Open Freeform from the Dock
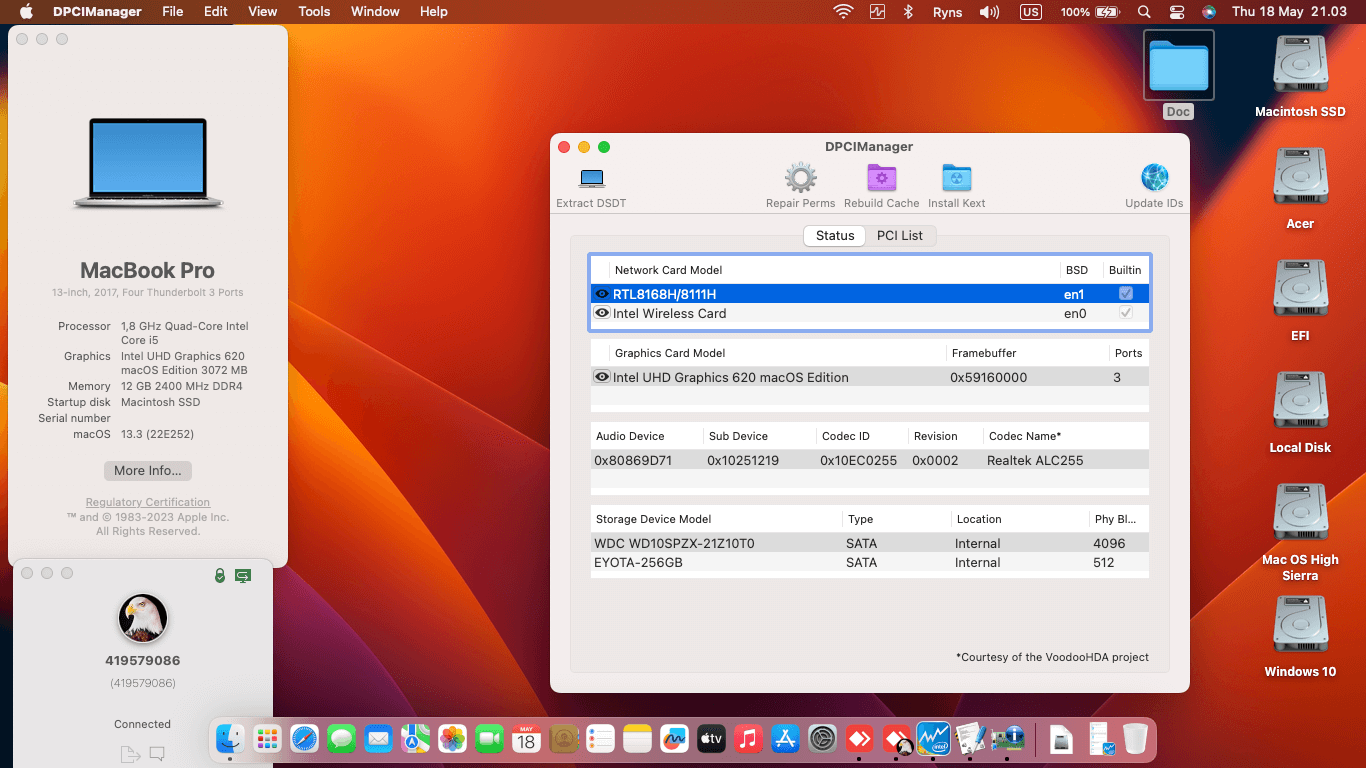Image resolution: width=1366 pixels, height=768 pixels. click(x=674, y=739)
